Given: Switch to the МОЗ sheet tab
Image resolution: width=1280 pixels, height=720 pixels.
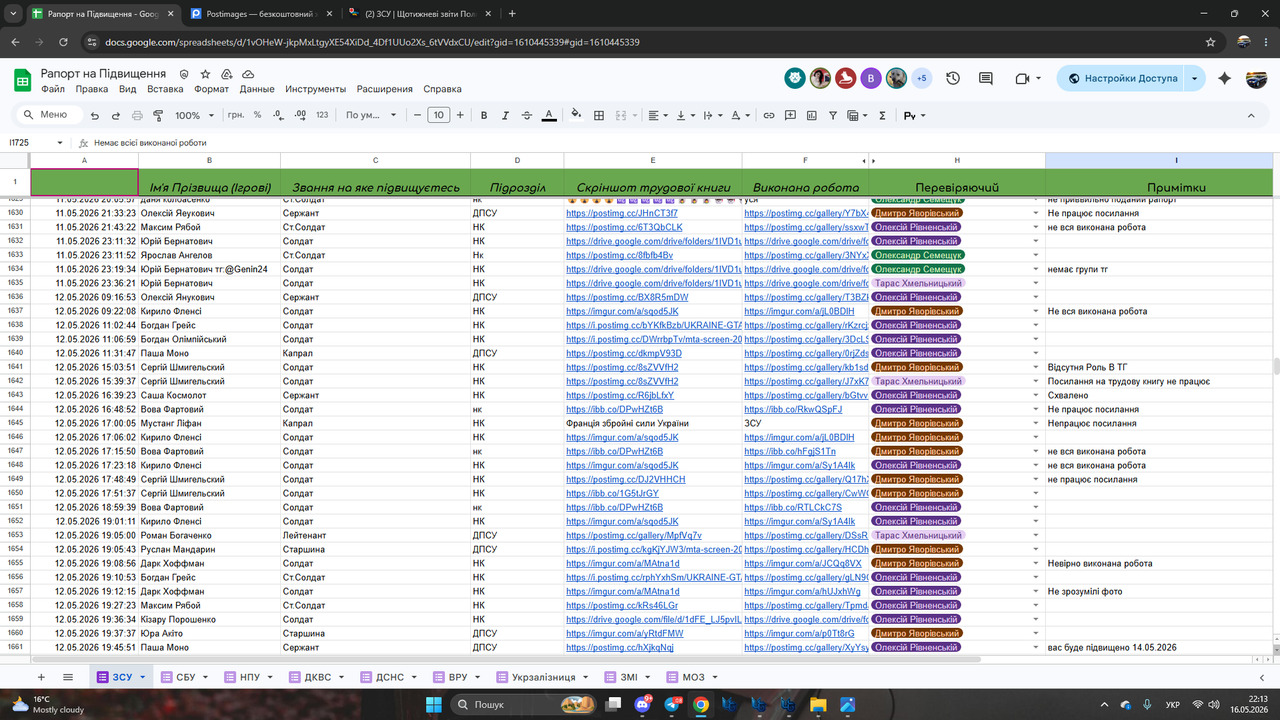Looking at the screenshot, I should [x=693, y=677].
